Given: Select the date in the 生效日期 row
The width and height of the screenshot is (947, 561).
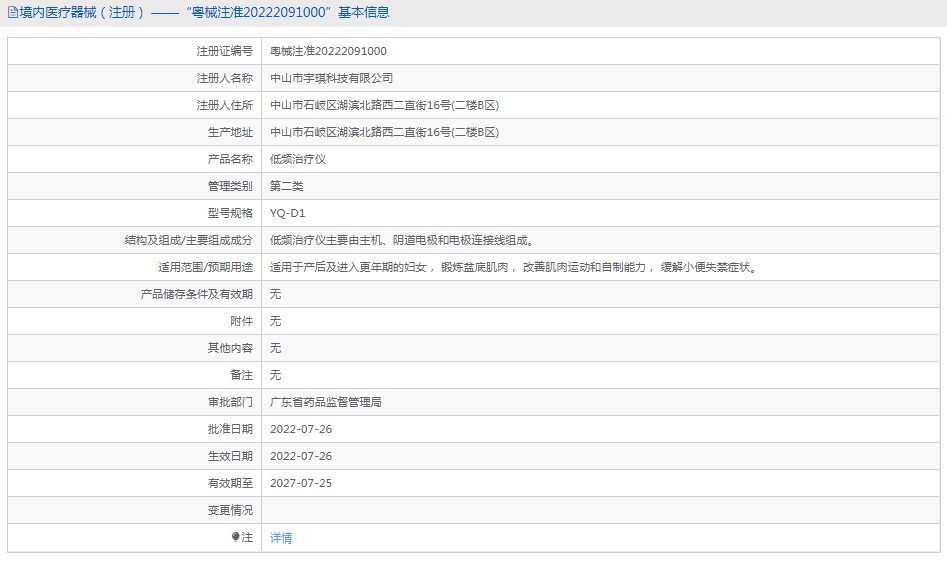Looking at the screenshot, I should tap(301, 457).
